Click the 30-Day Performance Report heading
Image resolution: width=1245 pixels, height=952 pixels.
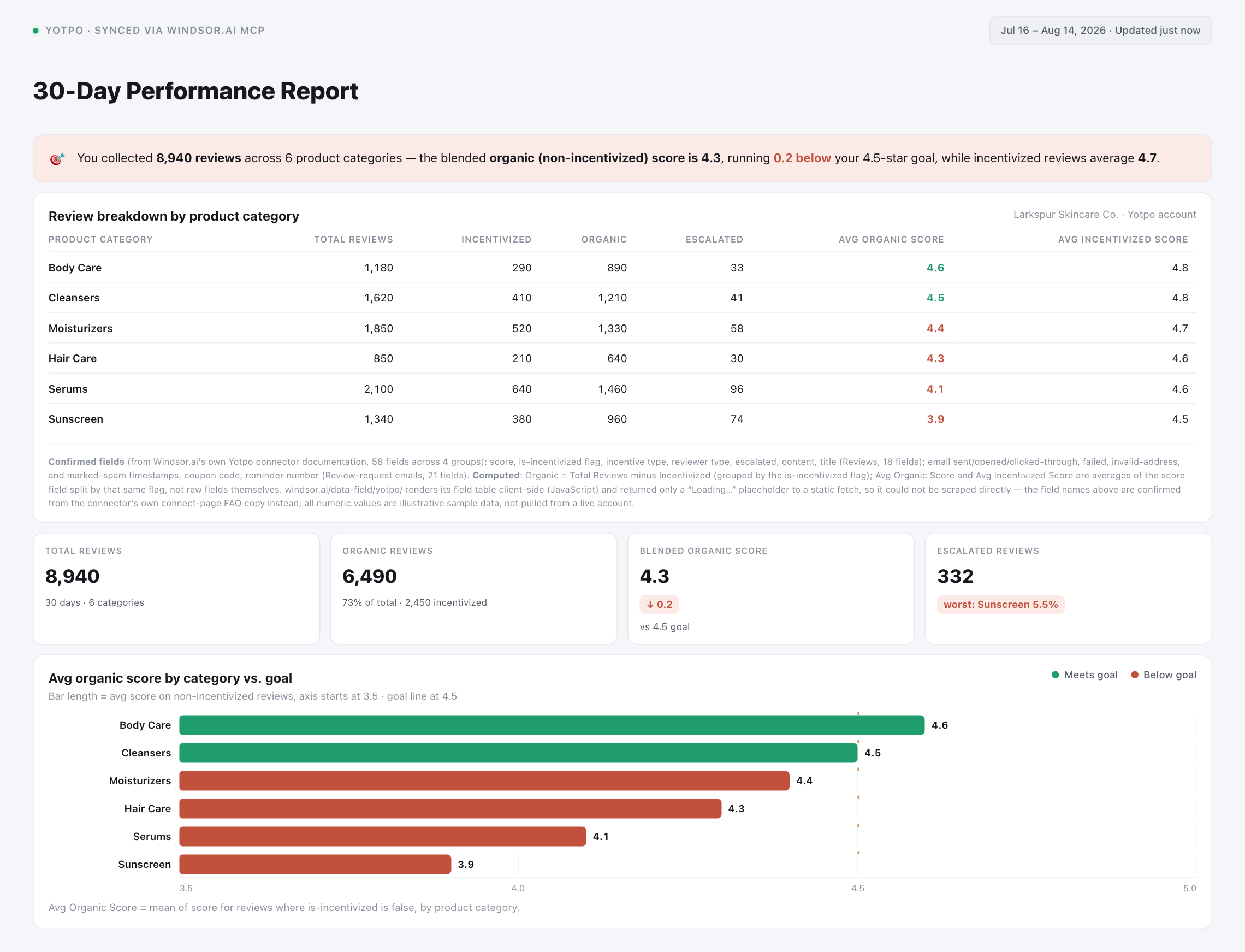point(195,91)
